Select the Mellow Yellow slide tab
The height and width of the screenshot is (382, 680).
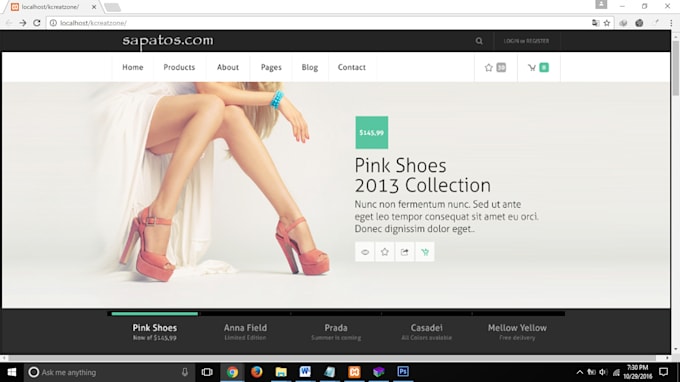pyautogui.click(x=517, y=332)
